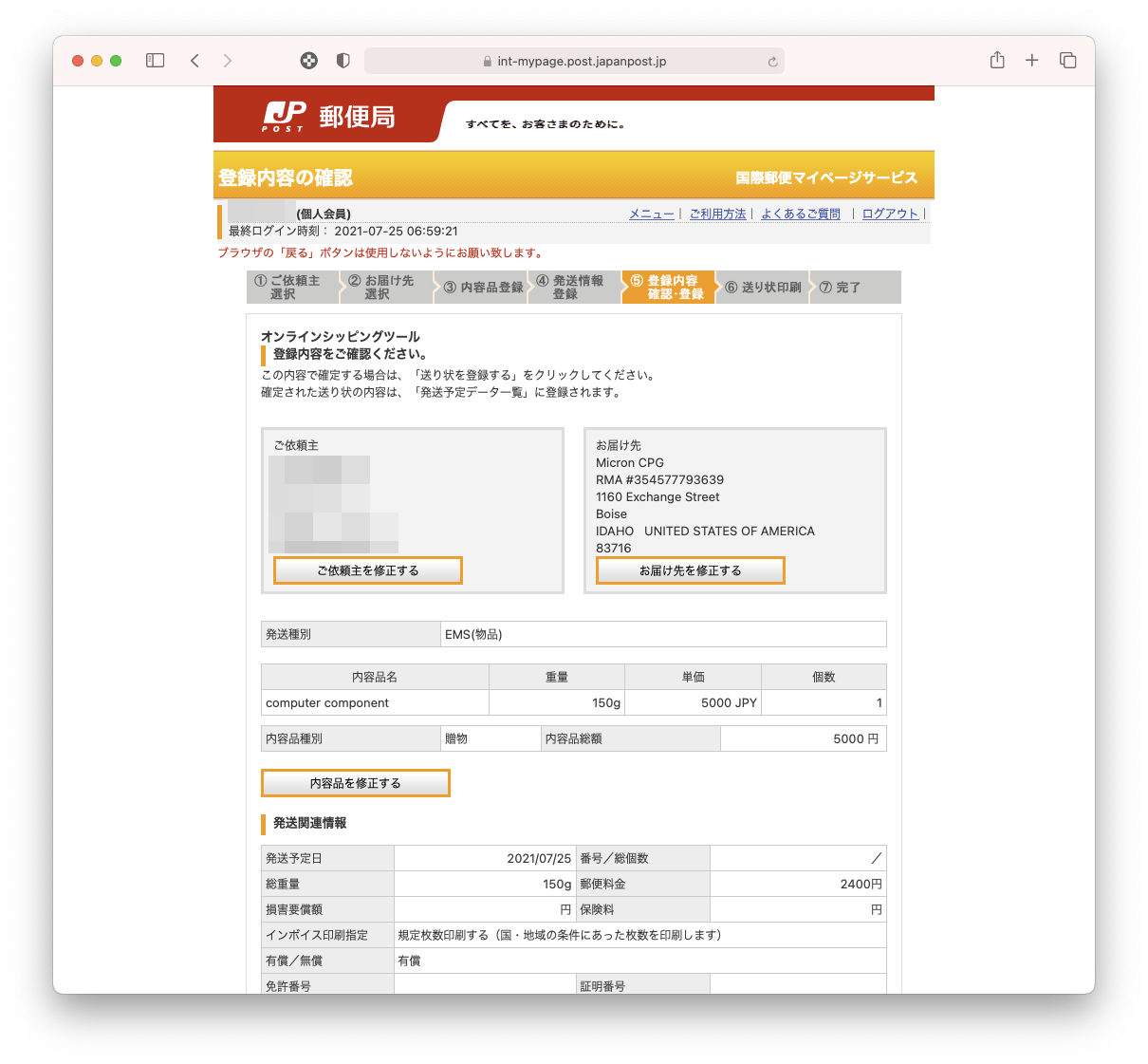
Task: Click お届け先を修正する button
Action: coord(691,570)
